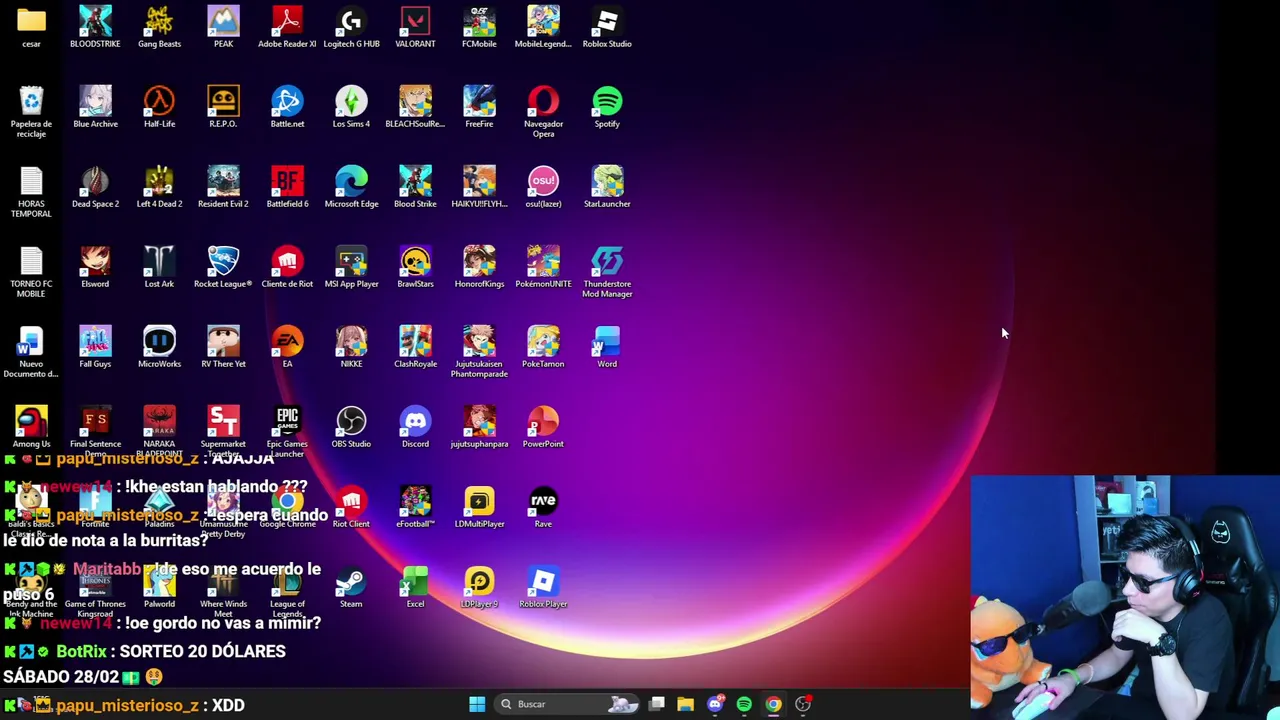Viewport: 1280px width, 720px height.
Task: Open Battlefield 6 desktop icon
Action: (x=287, y=187)
